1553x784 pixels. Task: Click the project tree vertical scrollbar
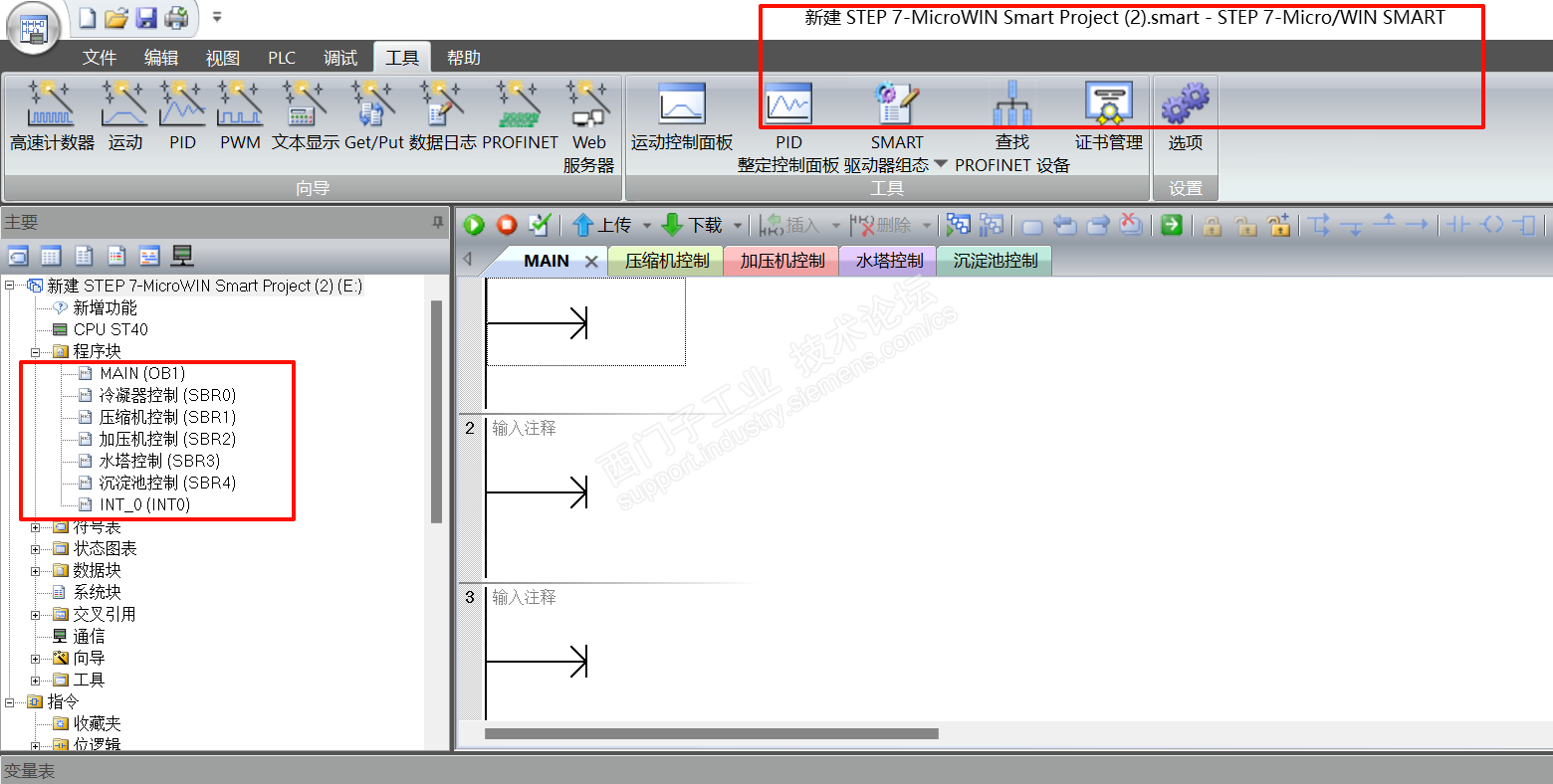(x=436, y=410)
